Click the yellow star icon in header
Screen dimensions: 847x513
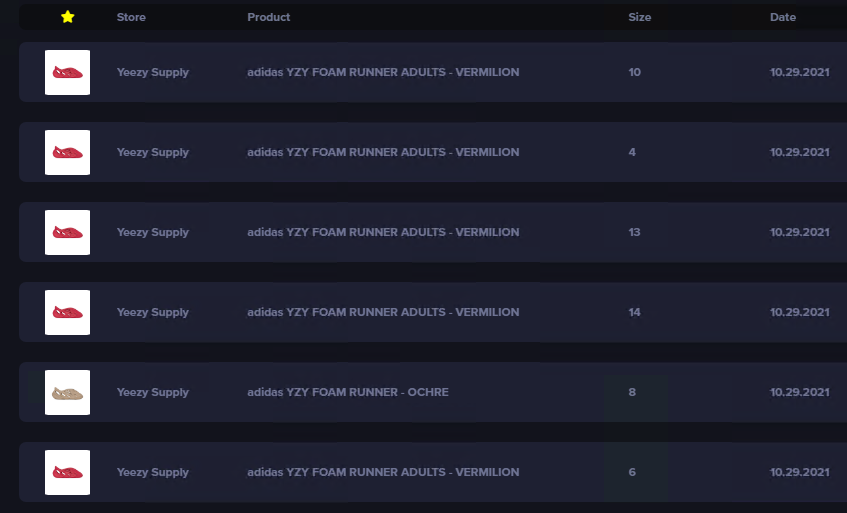click(x=68, y=17)
